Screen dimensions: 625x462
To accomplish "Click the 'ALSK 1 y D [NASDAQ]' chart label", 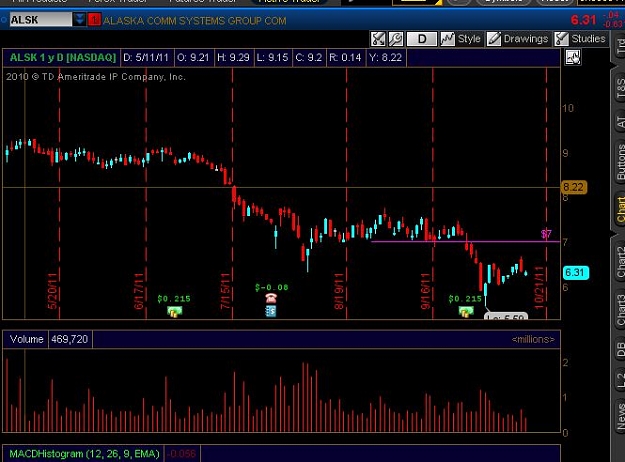I will tap(63, 58).
